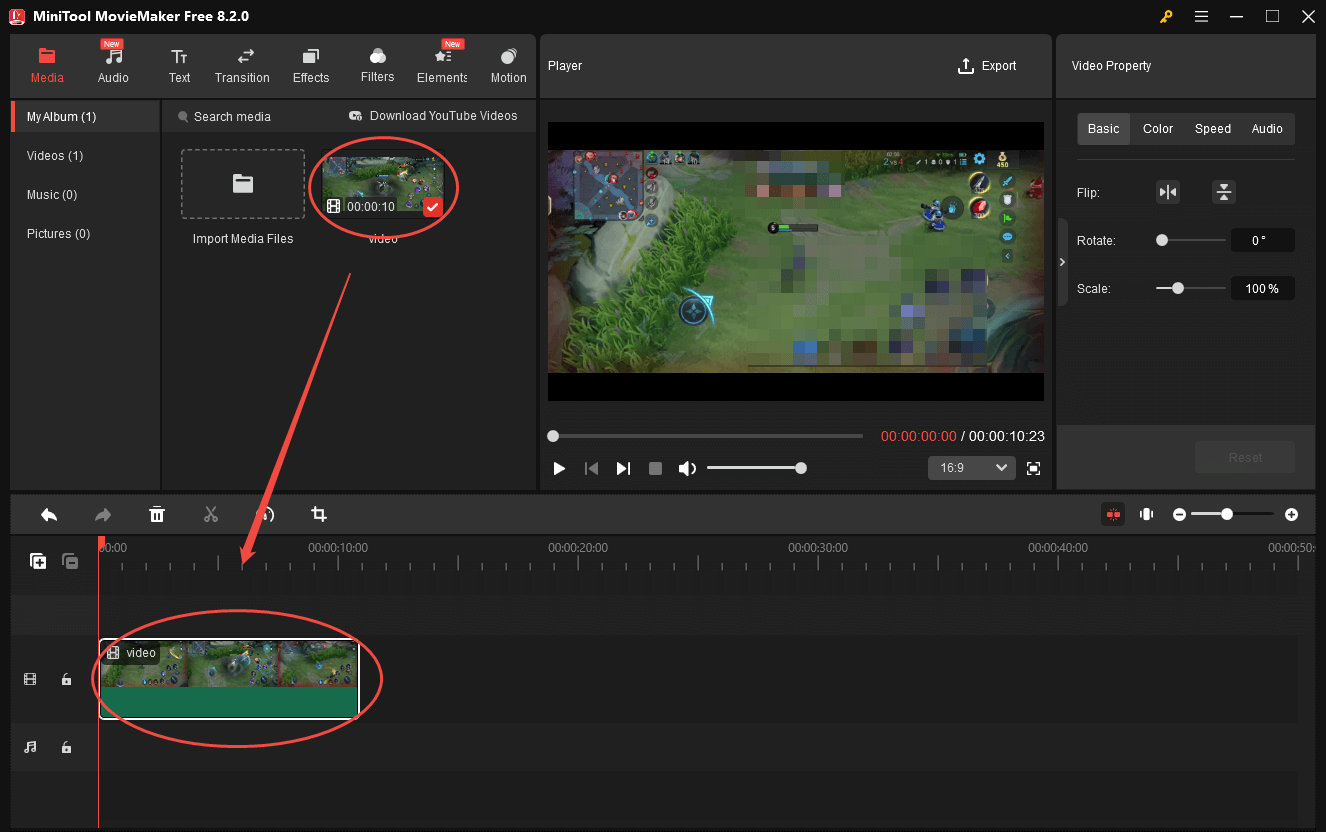Select the video clip on the timeline
The height and width of the screenshot is (832, 1326).
point(229,679)
